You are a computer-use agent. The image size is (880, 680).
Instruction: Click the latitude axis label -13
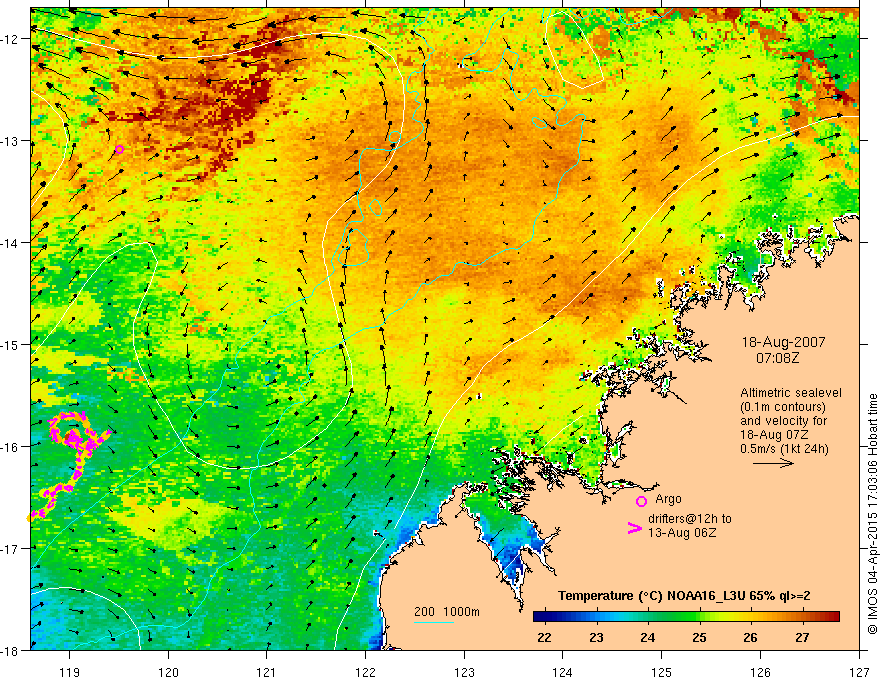[10, 141]
